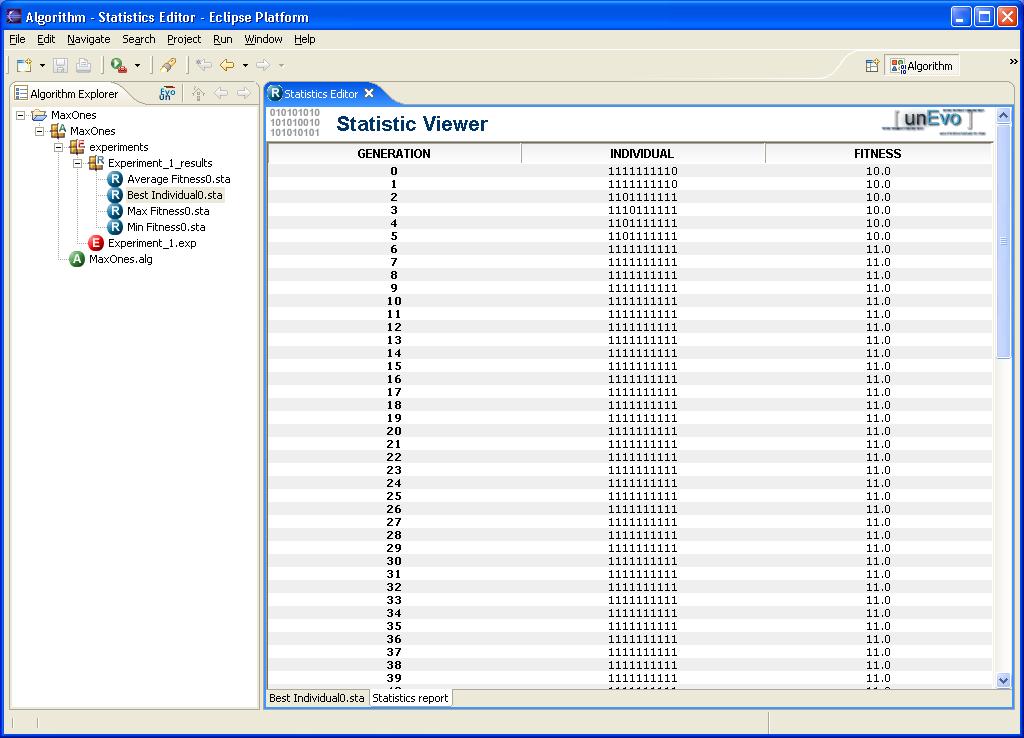Open Experiment_1.exp in the tree
Screen dimensions: 1024x738
point(152,243)
